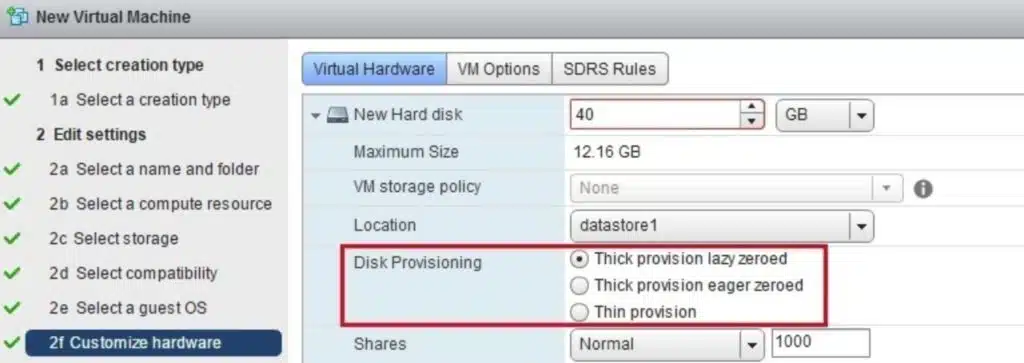Click the green checkmark beside Customize hardware

(x=12, y=342)
